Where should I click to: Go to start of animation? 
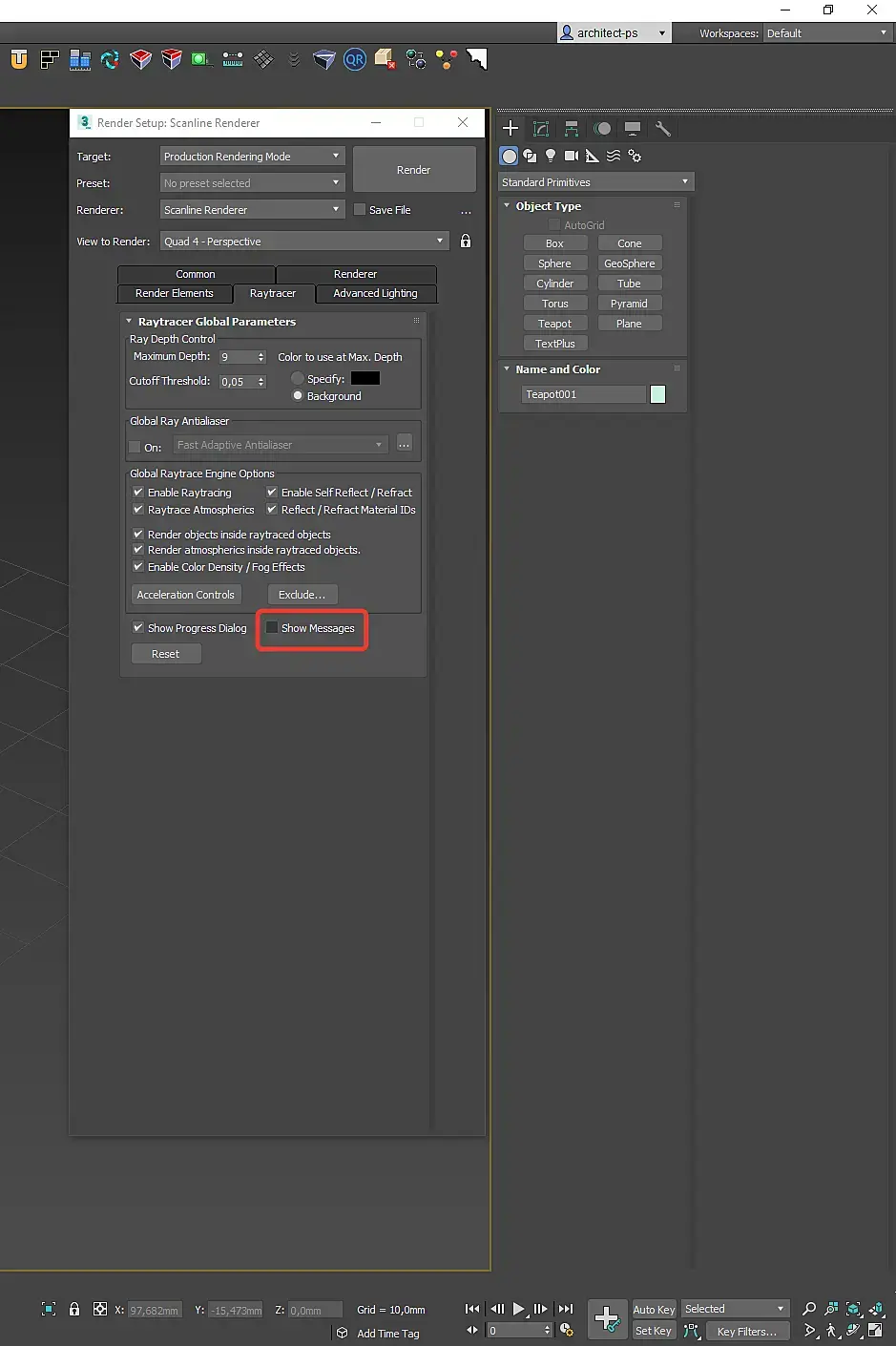click(472, 1309)
